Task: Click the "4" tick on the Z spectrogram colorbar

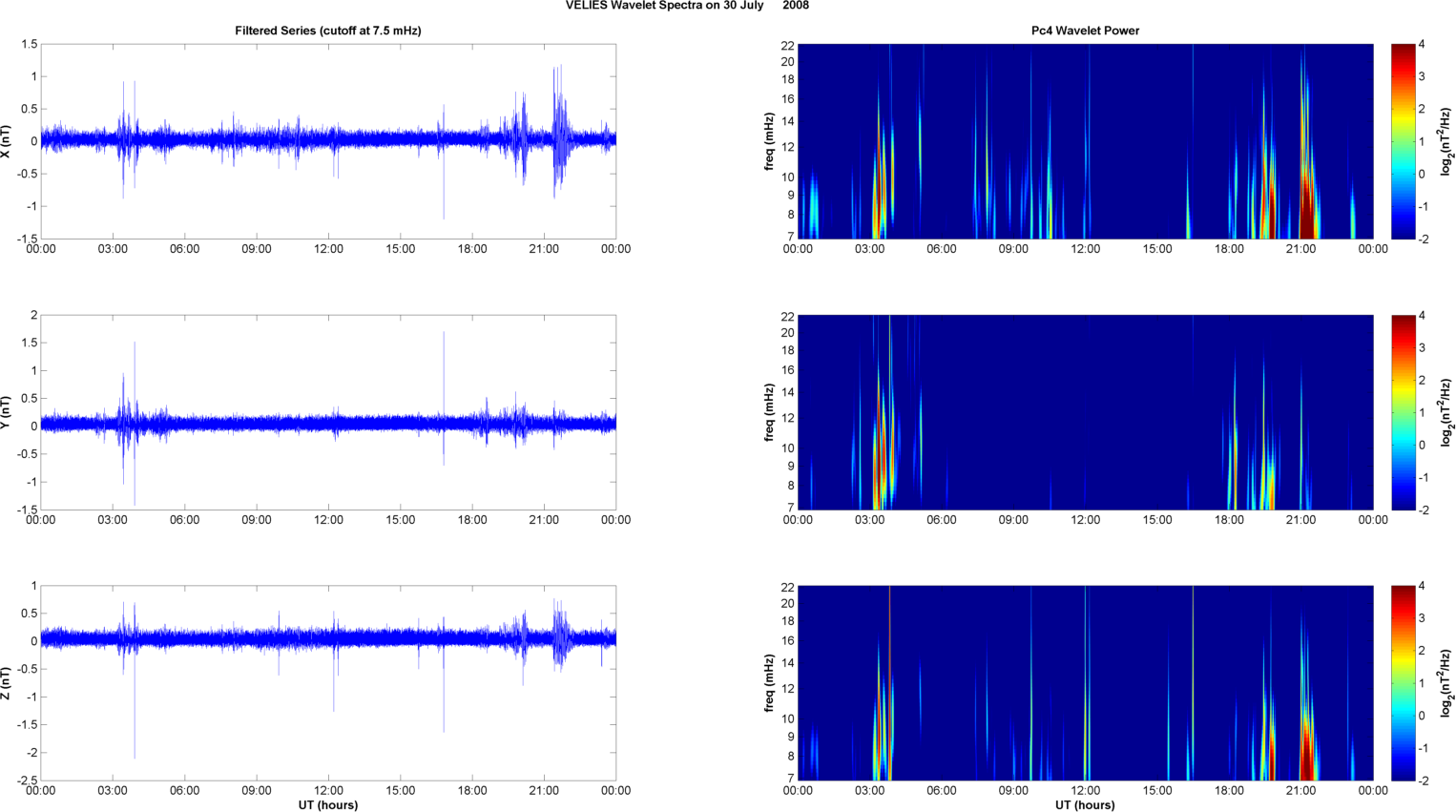Action: pyautogui.click(x=1422, y=586)
